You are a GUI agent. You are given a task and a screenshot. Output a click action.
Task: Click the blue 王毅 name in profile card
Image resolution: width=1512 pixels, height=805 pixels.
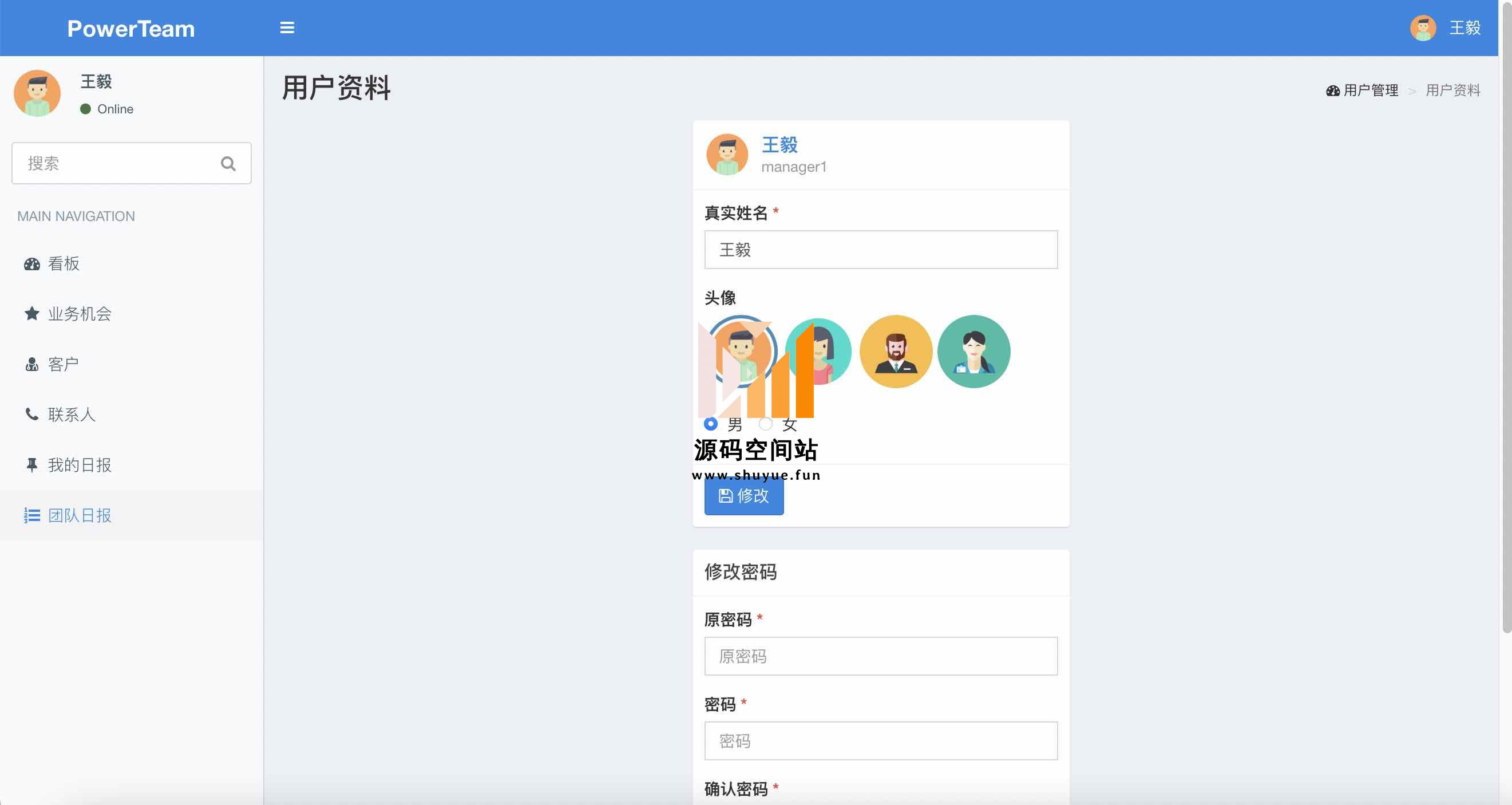[779, 144]
